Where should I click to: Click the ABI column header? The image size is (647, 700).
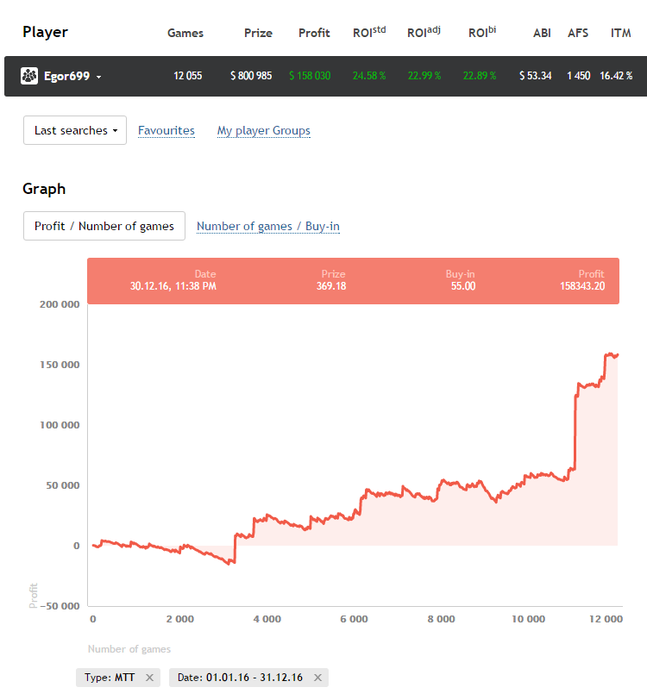pyautogui.click(x=542, y=33)
